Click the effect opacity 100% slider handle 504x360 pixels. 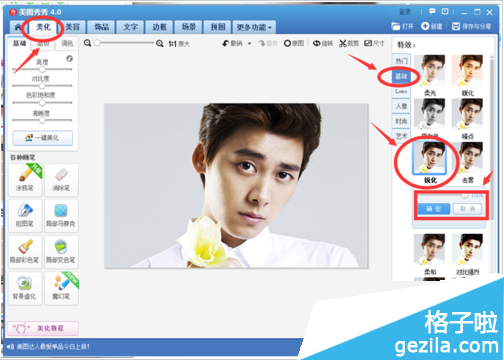pyautogui.click(x=465, y=196)
